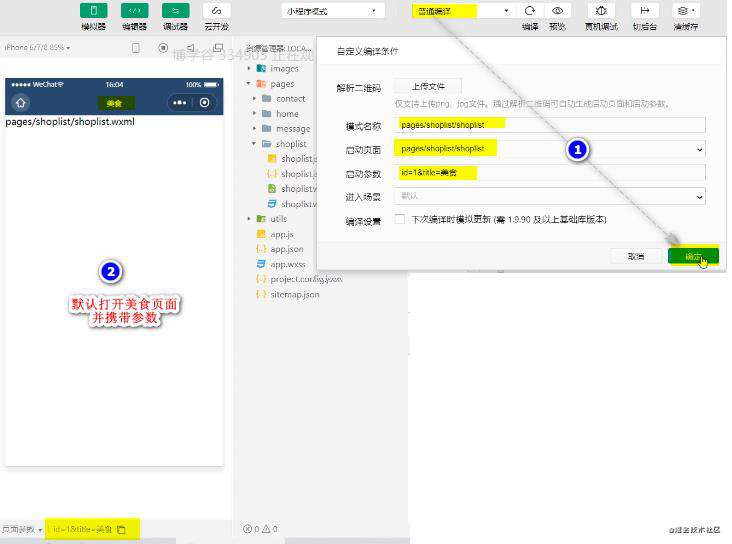Open the 启动页面 dropdown

click(x=549, y=149)
